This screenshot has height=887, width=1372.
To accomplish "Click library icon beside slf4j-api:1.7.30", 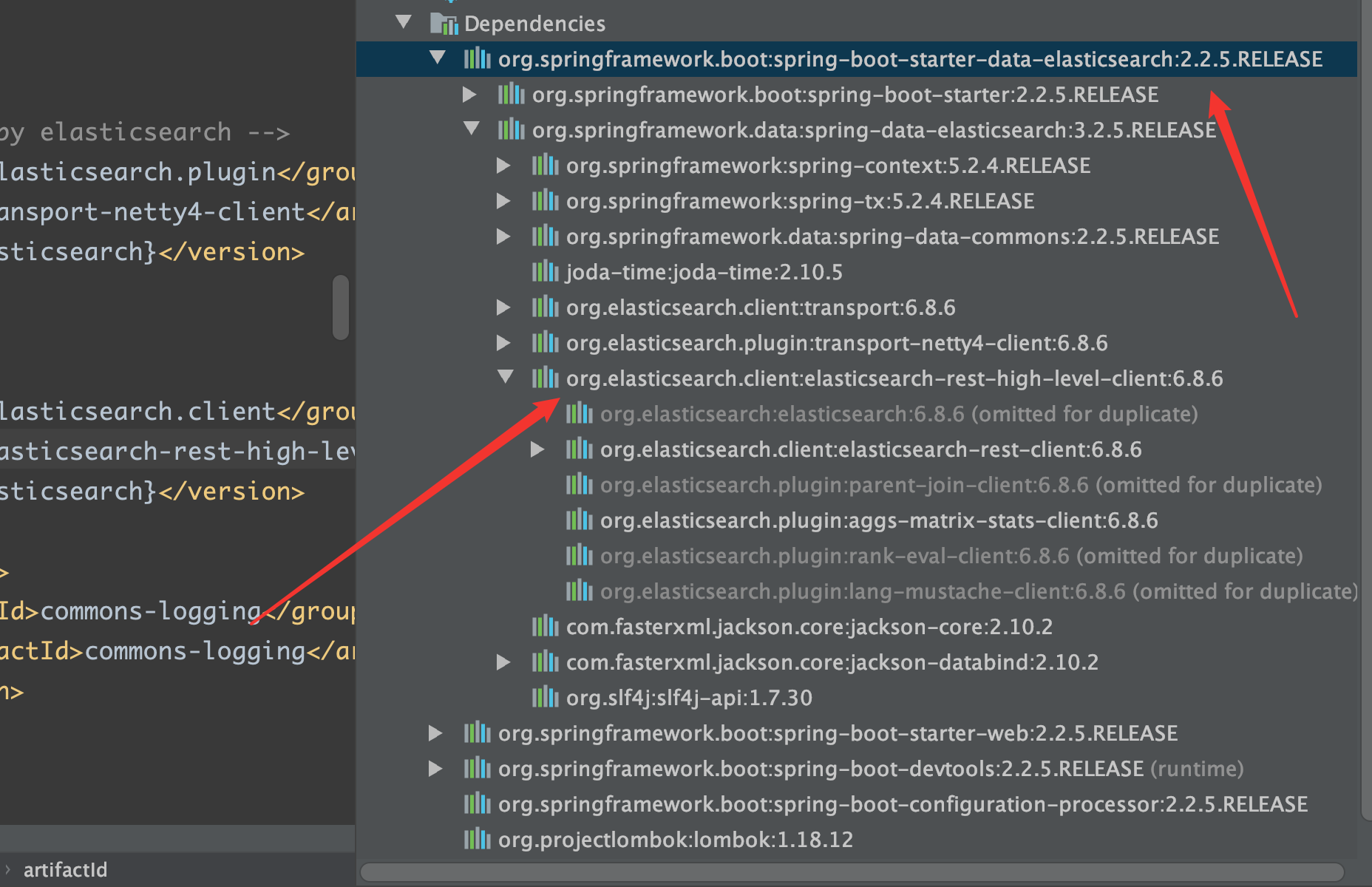I will coord(546,698).
